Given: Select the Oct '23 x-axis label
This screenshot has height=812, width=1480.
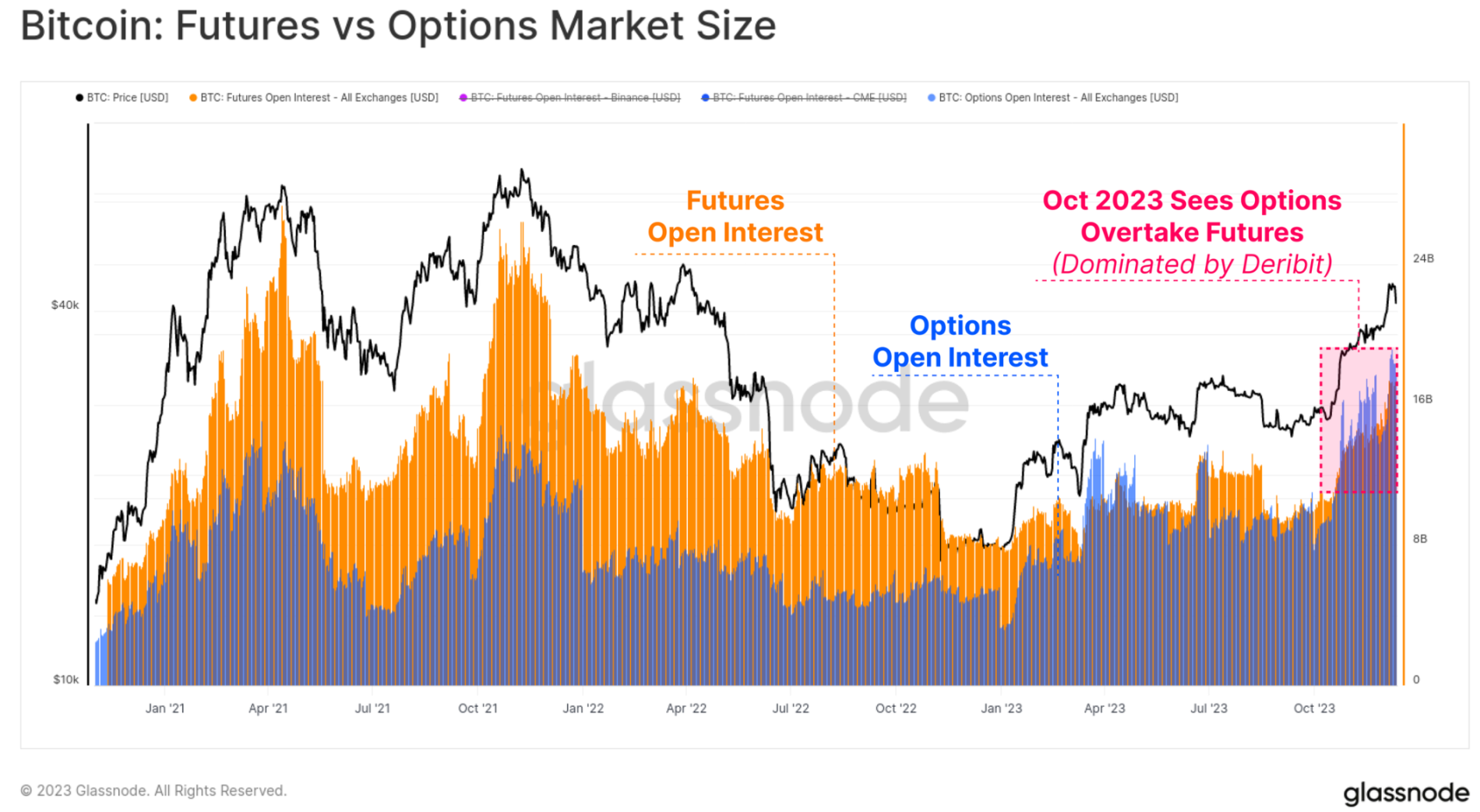Looking at the screenshot, I should pos(1314,708).
